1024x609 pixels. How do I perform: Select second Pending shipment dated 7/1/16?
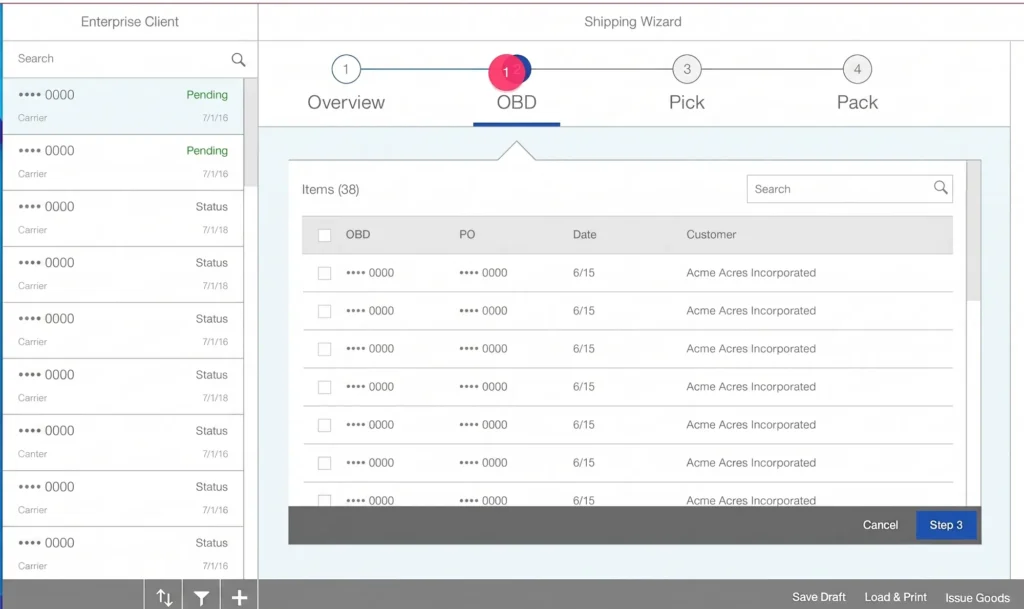pos(123,163)
